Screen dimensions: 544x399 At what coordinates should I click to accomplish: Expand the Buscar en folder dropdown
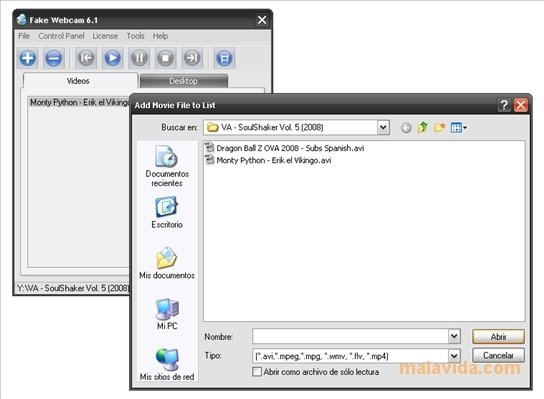coord(383,127)
